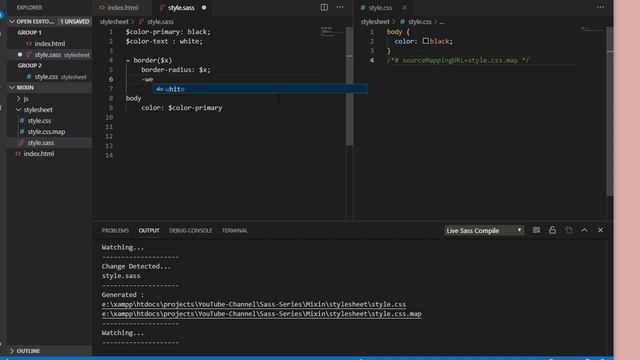Toggle output scroll lock icon

[x=552, y=231]
